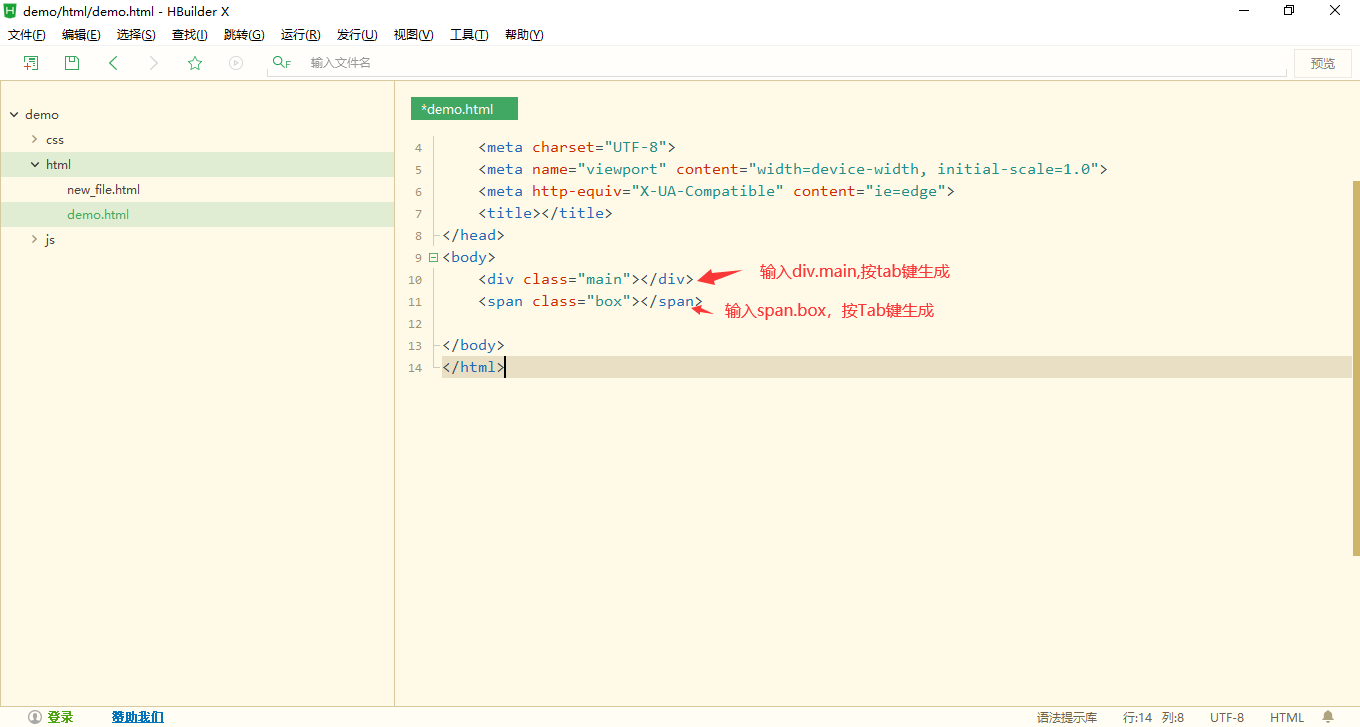Open the 查找(I) menu

pos(190,35)
